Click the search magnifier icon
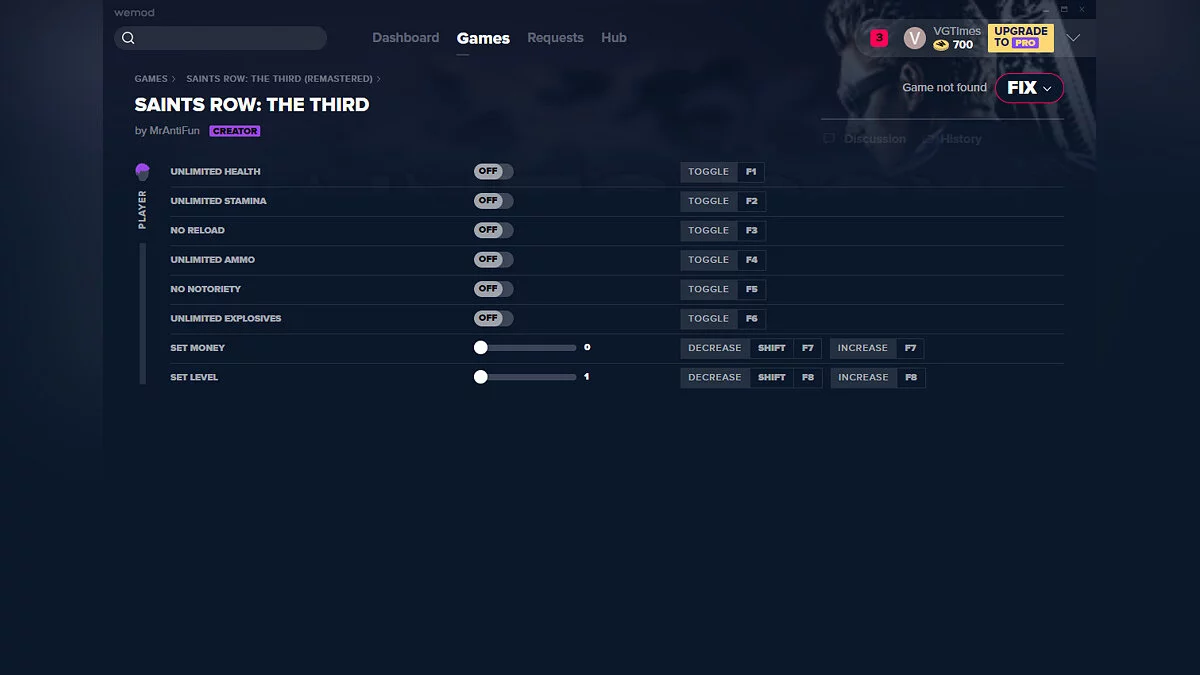The image size is (1200, 675). 128,38
